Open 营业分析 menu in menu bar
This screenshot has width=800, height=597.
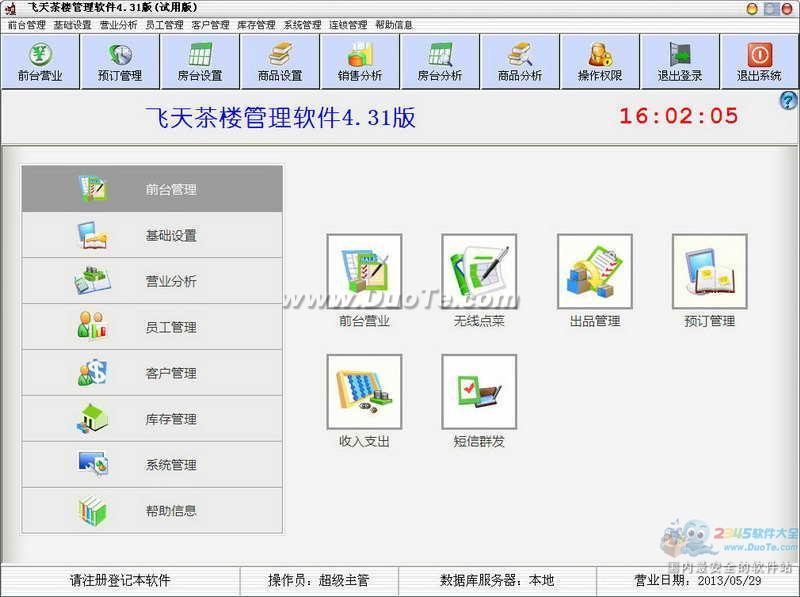118,24
